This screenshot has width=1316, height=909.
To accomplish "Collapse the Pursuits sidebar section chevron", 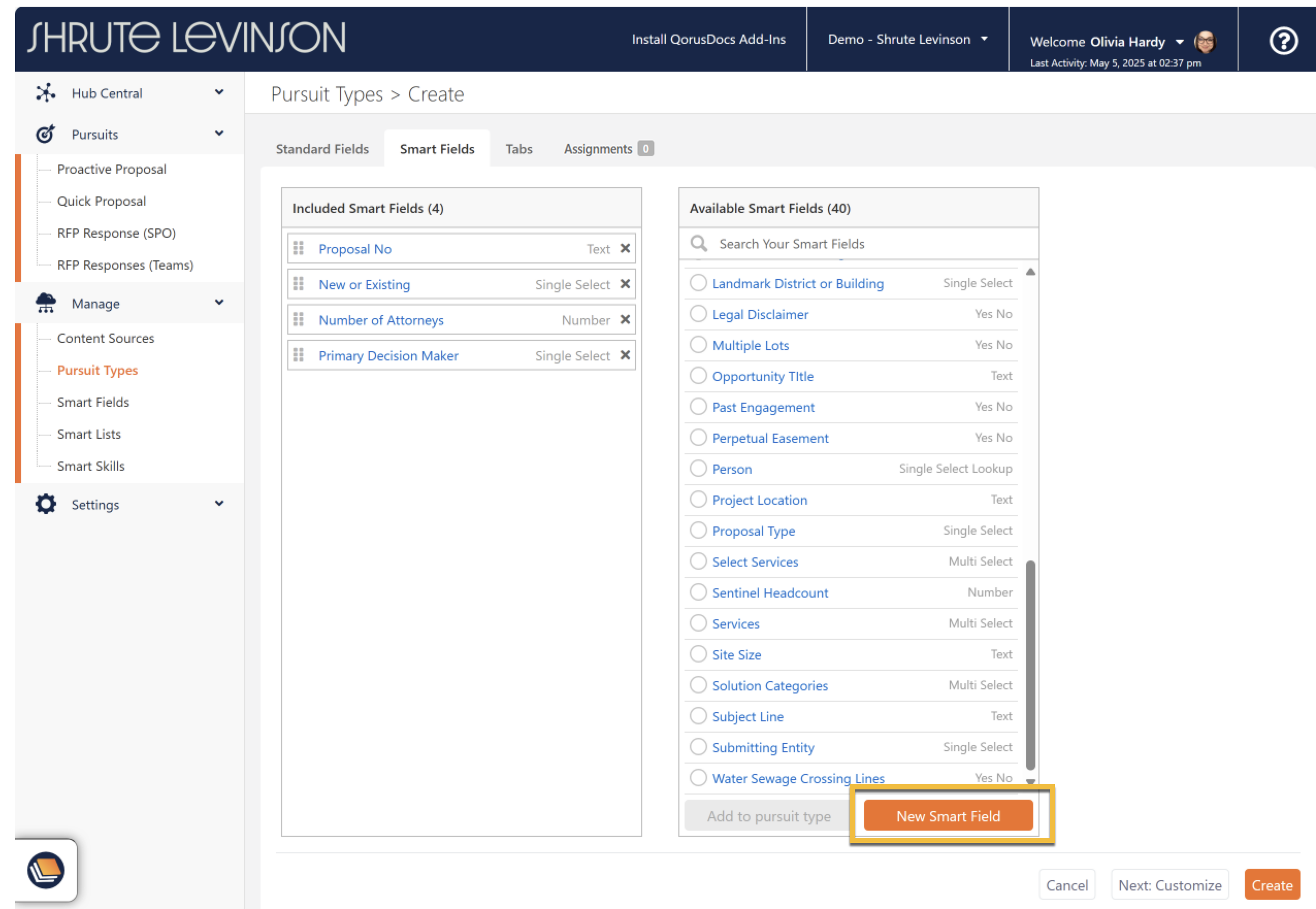I will (x=219, y=134).
